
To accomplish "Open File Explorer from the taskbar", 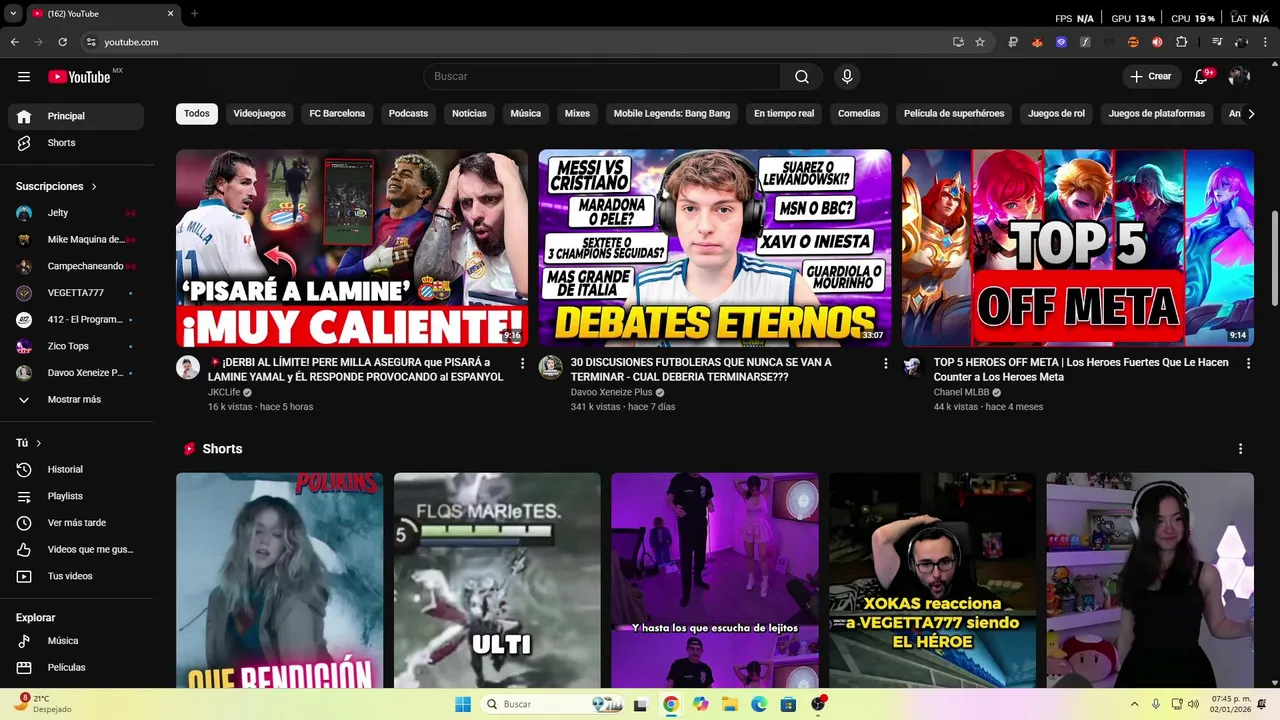I will tap(730, 704).
